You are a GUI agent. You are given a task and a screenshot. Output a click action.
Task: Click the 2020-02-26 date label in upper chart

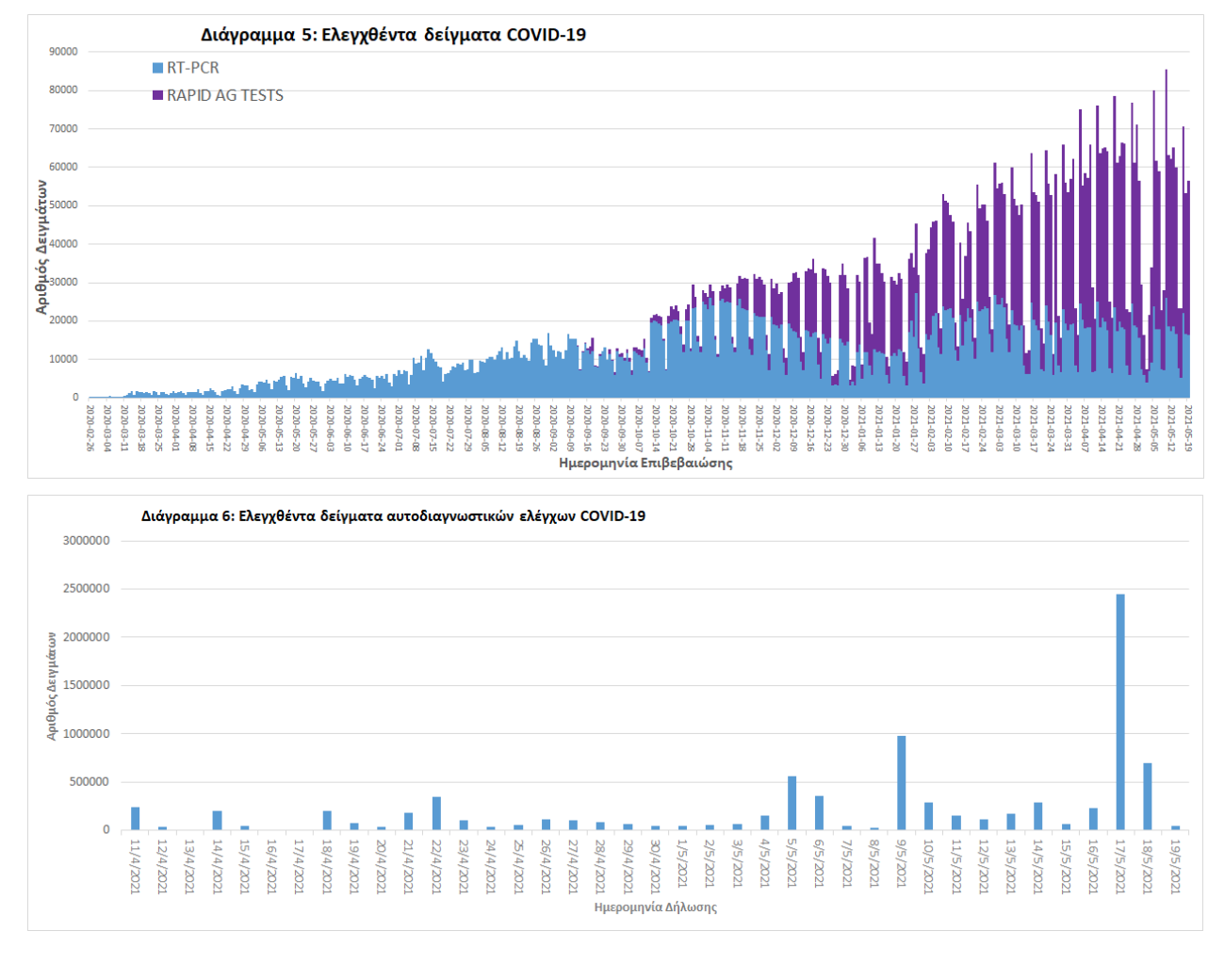tap(90, 428)
